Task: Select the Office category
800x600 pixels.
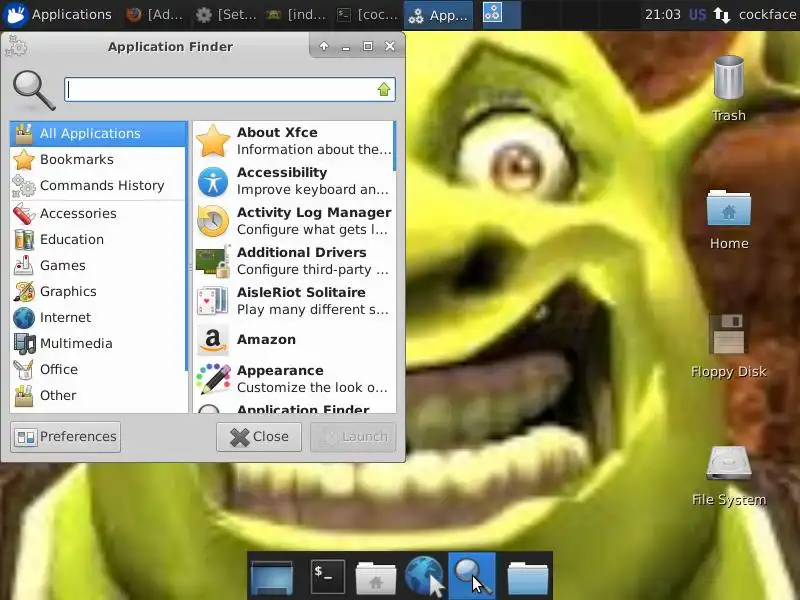Action: [x=98, y=369]
